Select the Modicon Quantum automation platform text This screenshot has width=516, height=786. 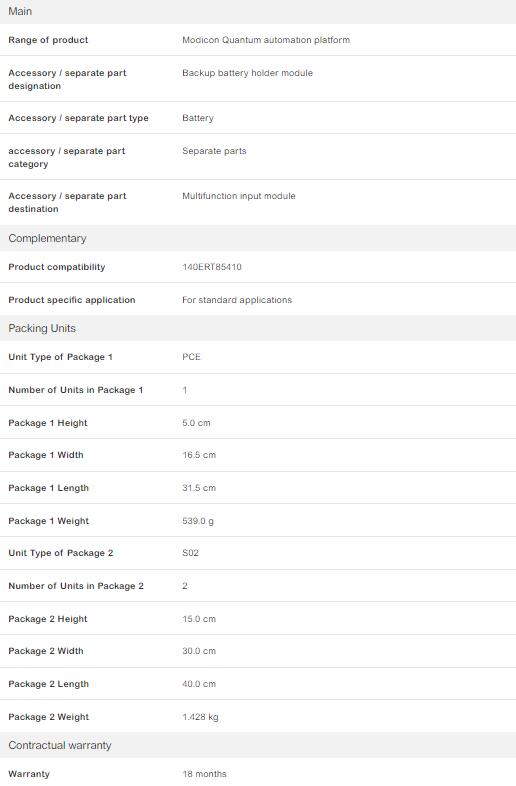click(x=266, y=40)
